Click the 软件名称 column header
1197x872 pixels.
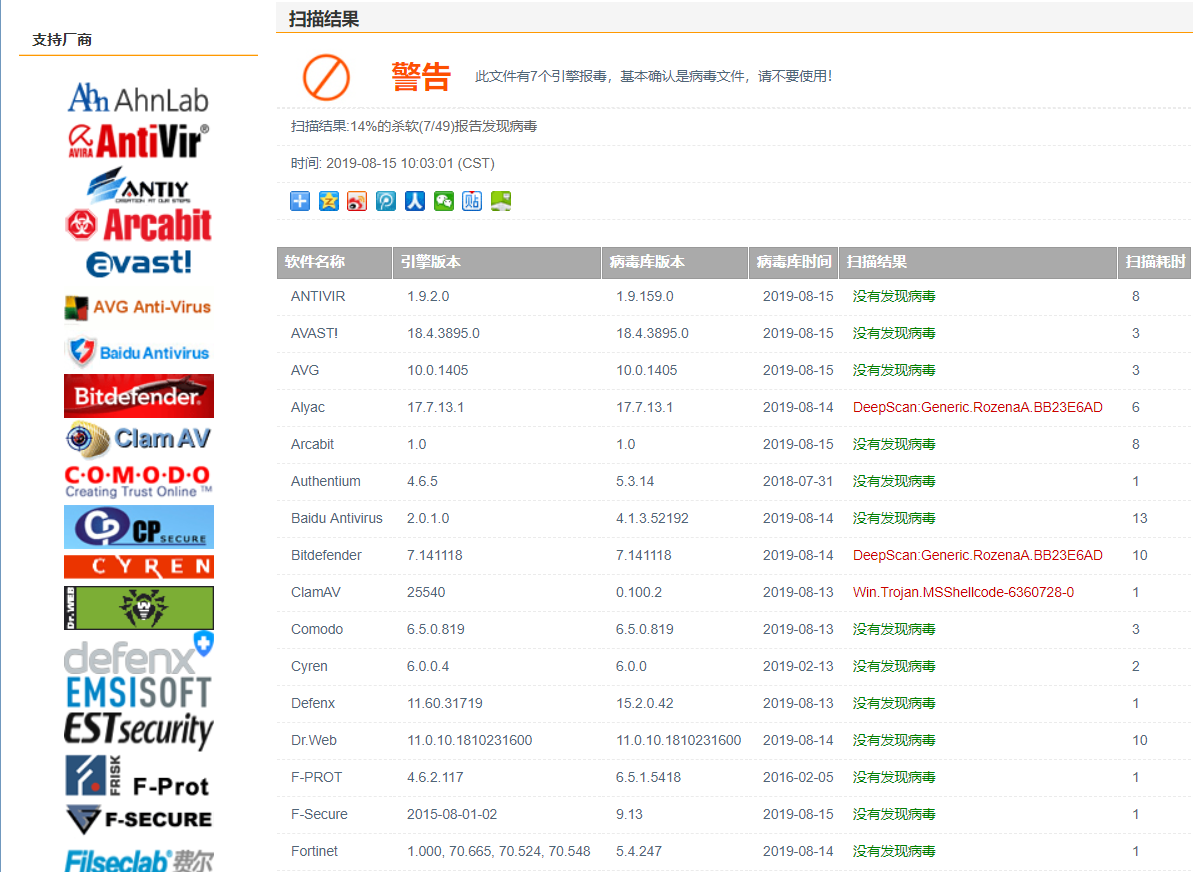pos(334,262)
